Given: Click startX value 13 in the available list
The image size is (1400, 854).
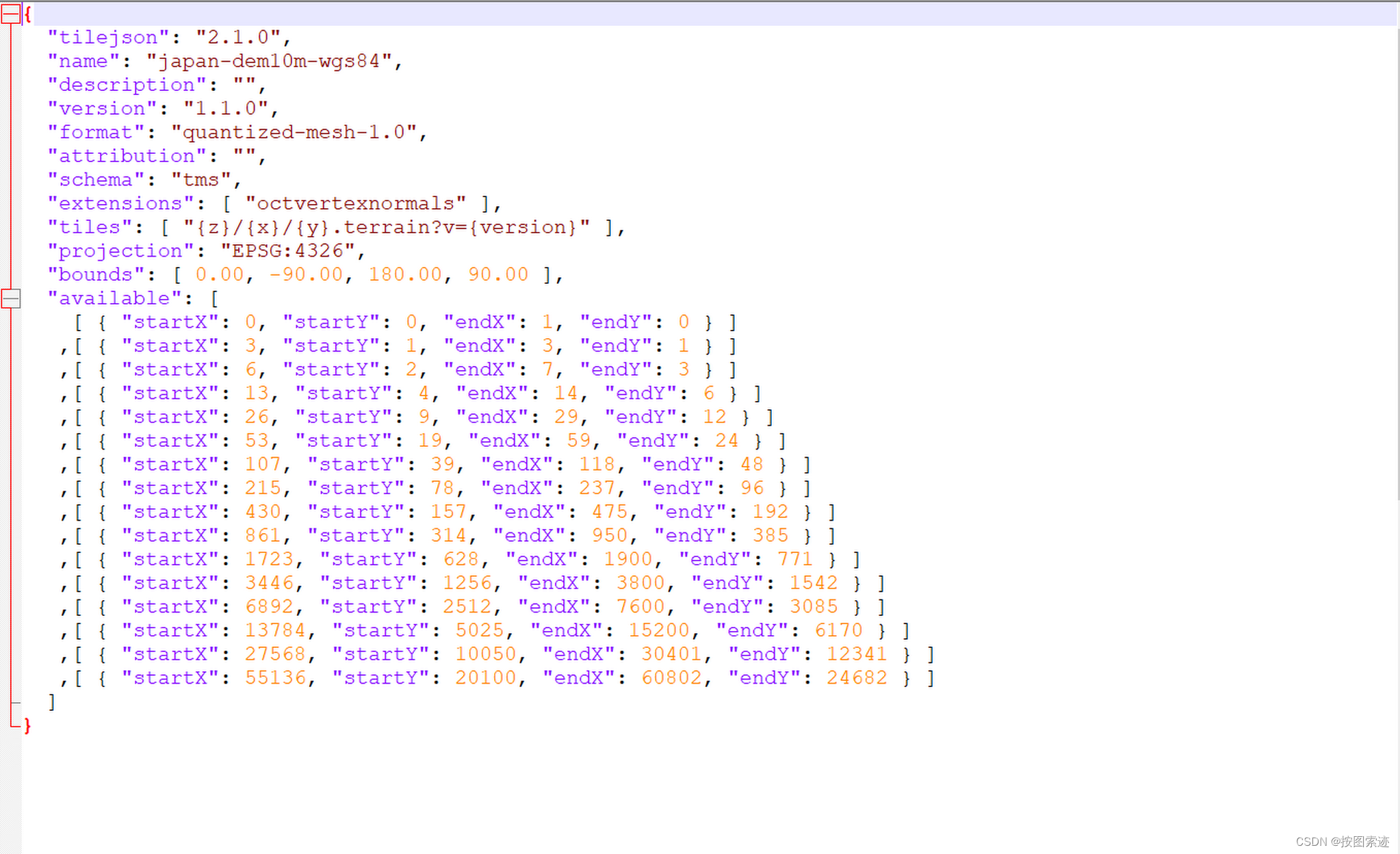Looking at the screenshot, I should pos(257,393).
